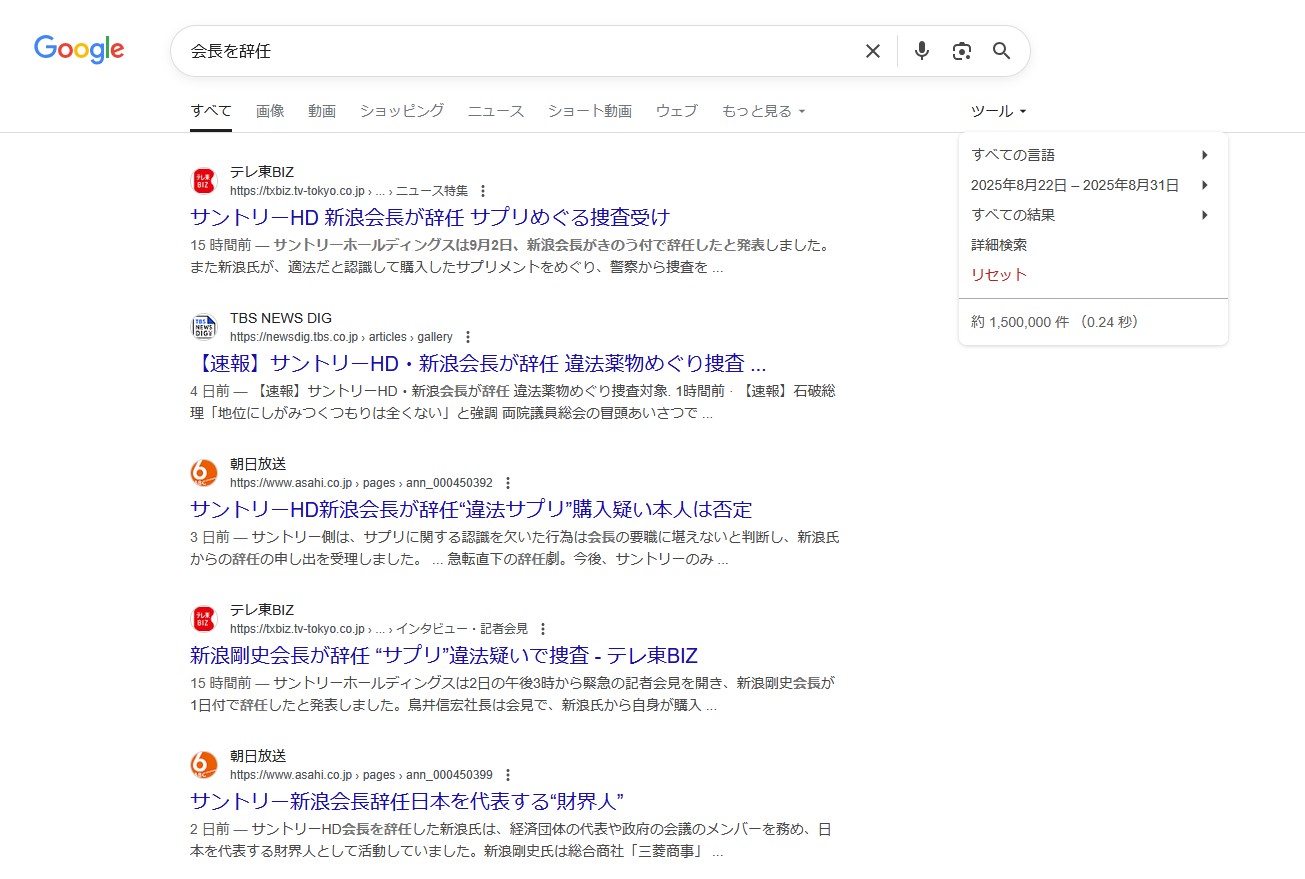The width and height of the screenshot is (1305, 879).
Task: Open 詳細検索 advanced search
Action: [999, 245]
